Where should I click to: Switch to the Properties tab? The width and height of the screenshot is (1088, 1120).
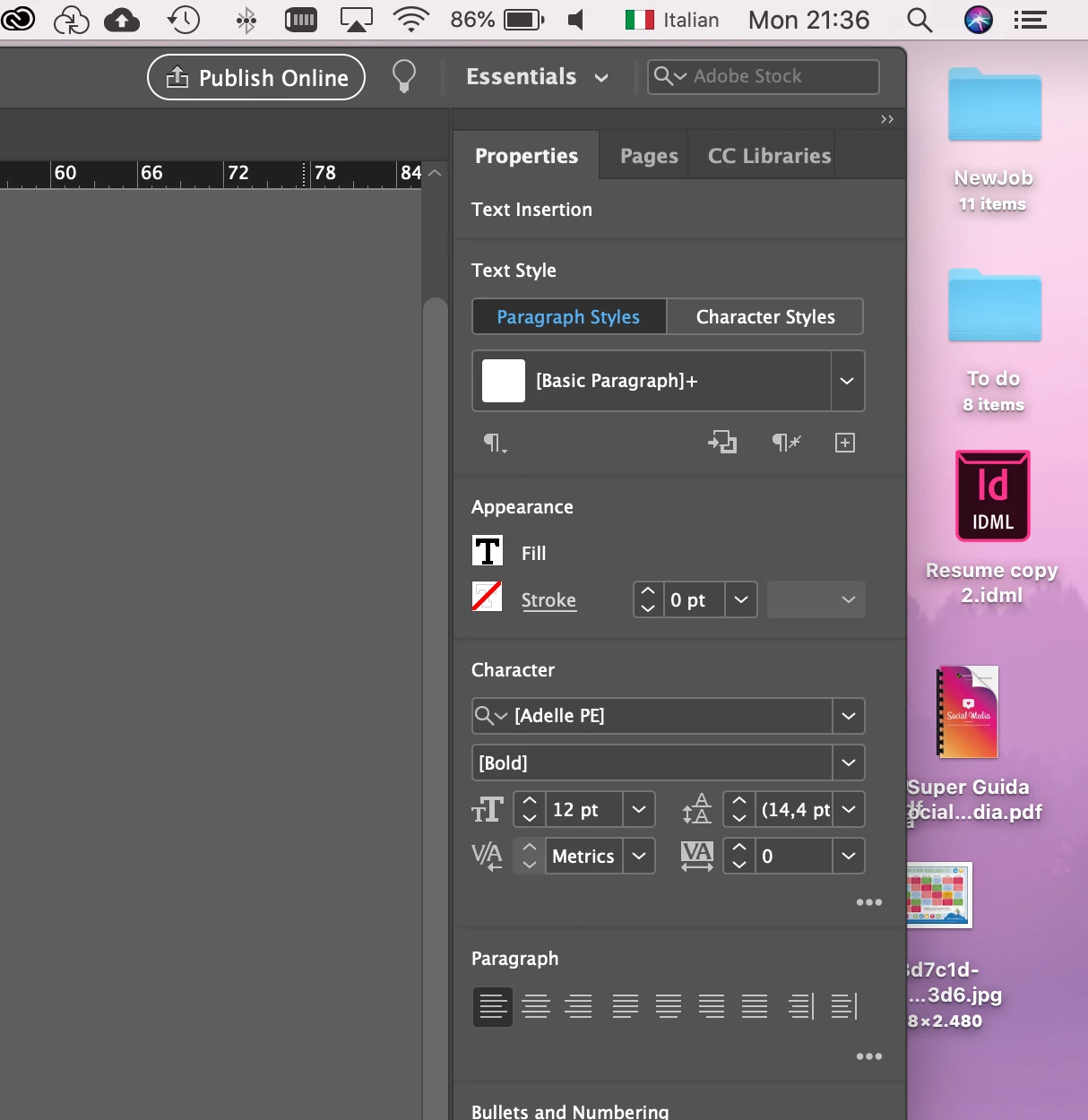527,156
